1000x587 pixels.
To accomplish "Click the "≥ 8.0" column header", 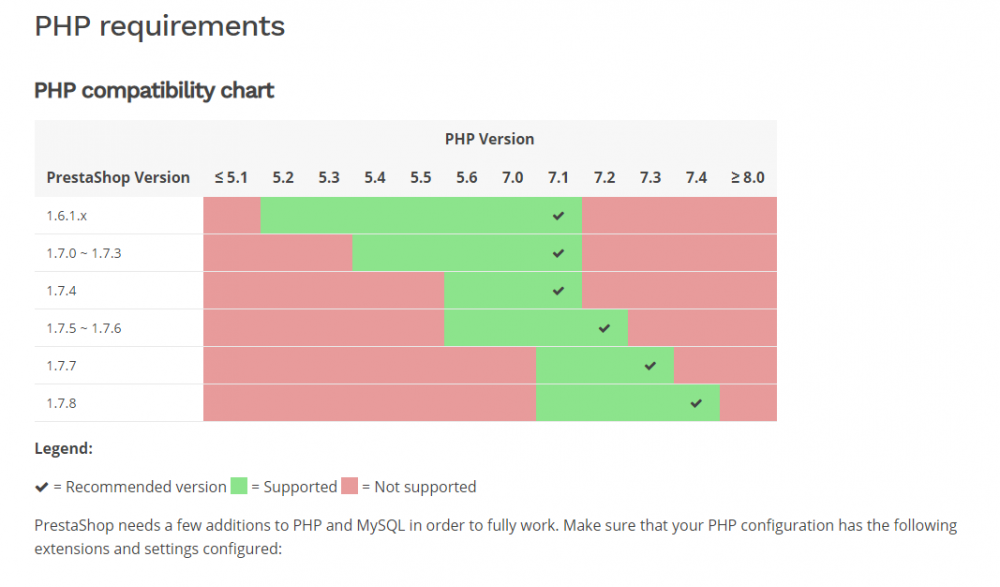I will pos(747,178).
